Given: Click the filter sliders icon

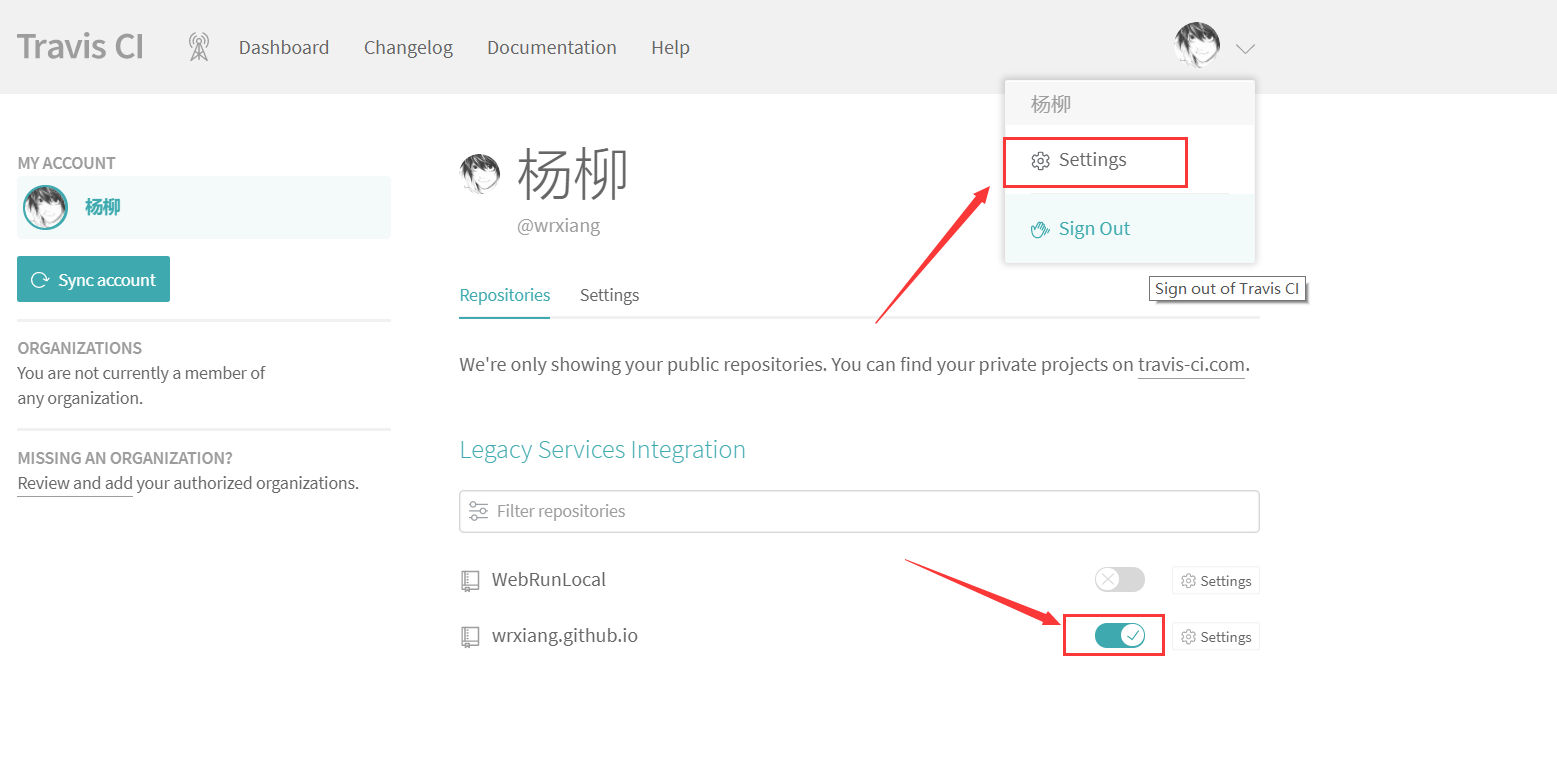Looking at the screenshot, I should point(479,511).
